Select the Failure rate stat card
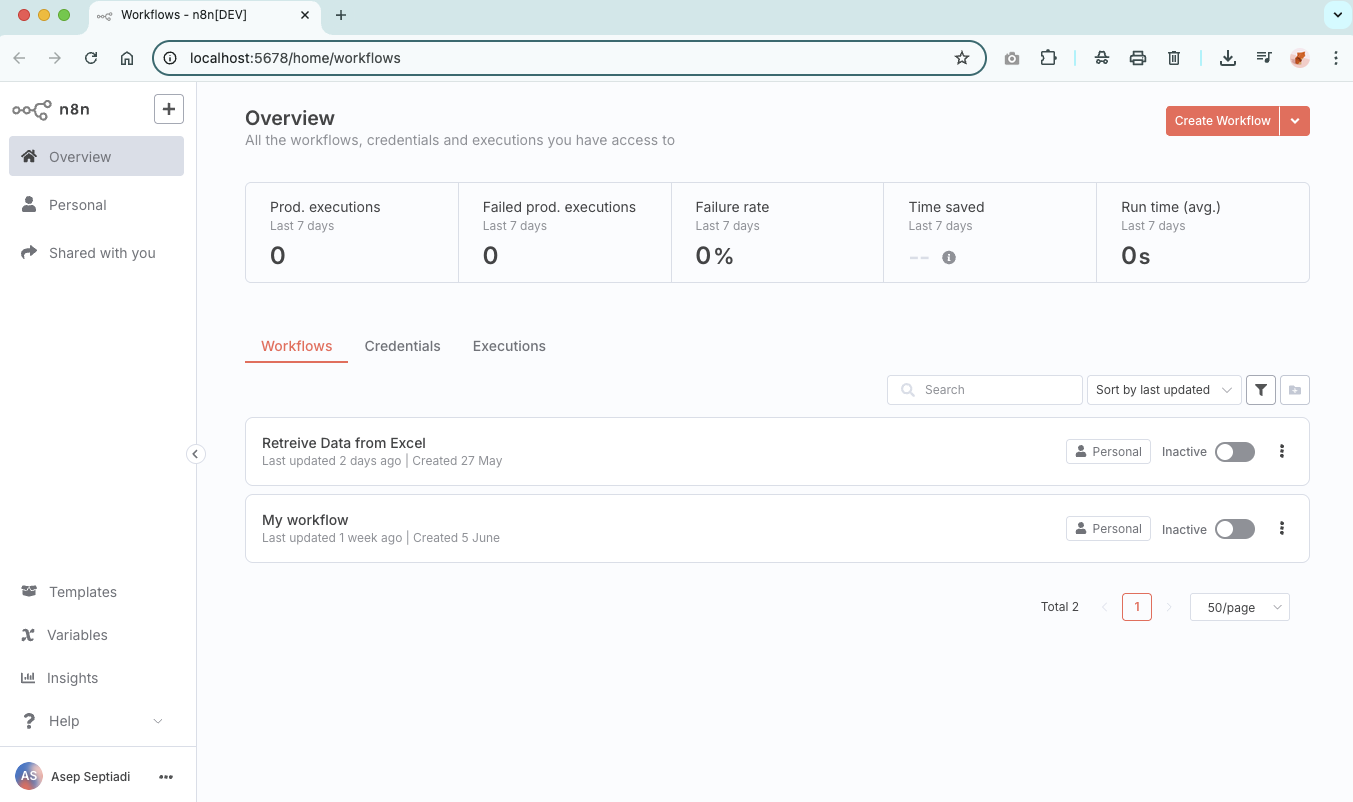 point(778,232)
